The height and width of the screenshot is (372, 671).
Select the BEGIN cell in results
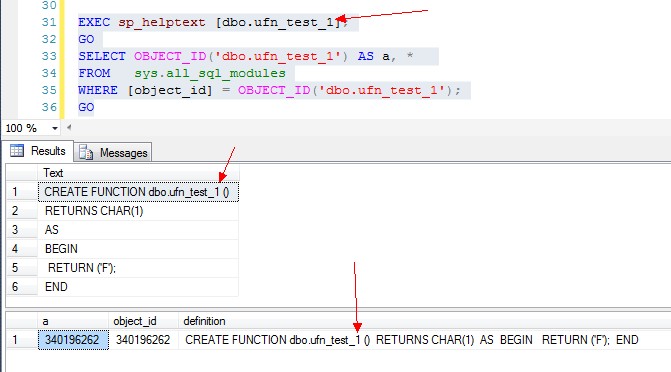pyautogui.click(x=139, y=249)
